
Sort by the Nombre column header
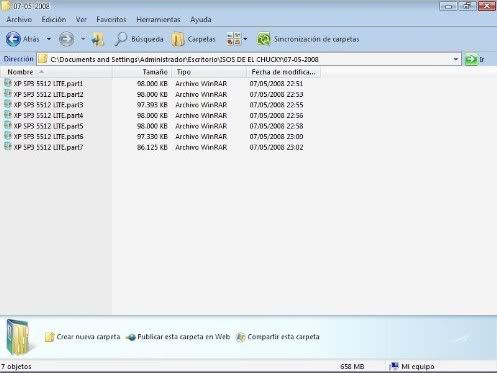point(56,72)
